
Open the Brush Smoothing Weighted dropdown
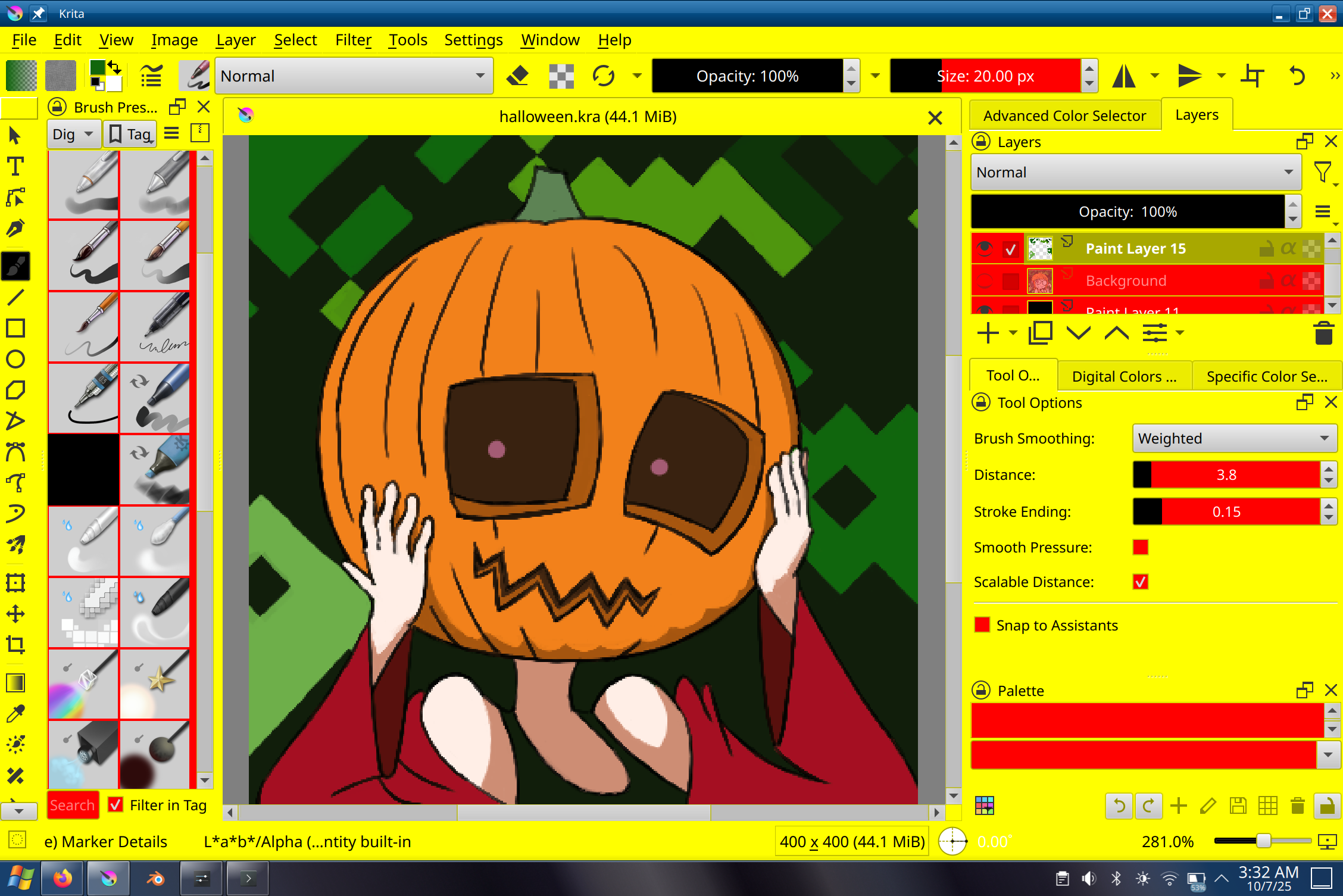coord(1233,439)
